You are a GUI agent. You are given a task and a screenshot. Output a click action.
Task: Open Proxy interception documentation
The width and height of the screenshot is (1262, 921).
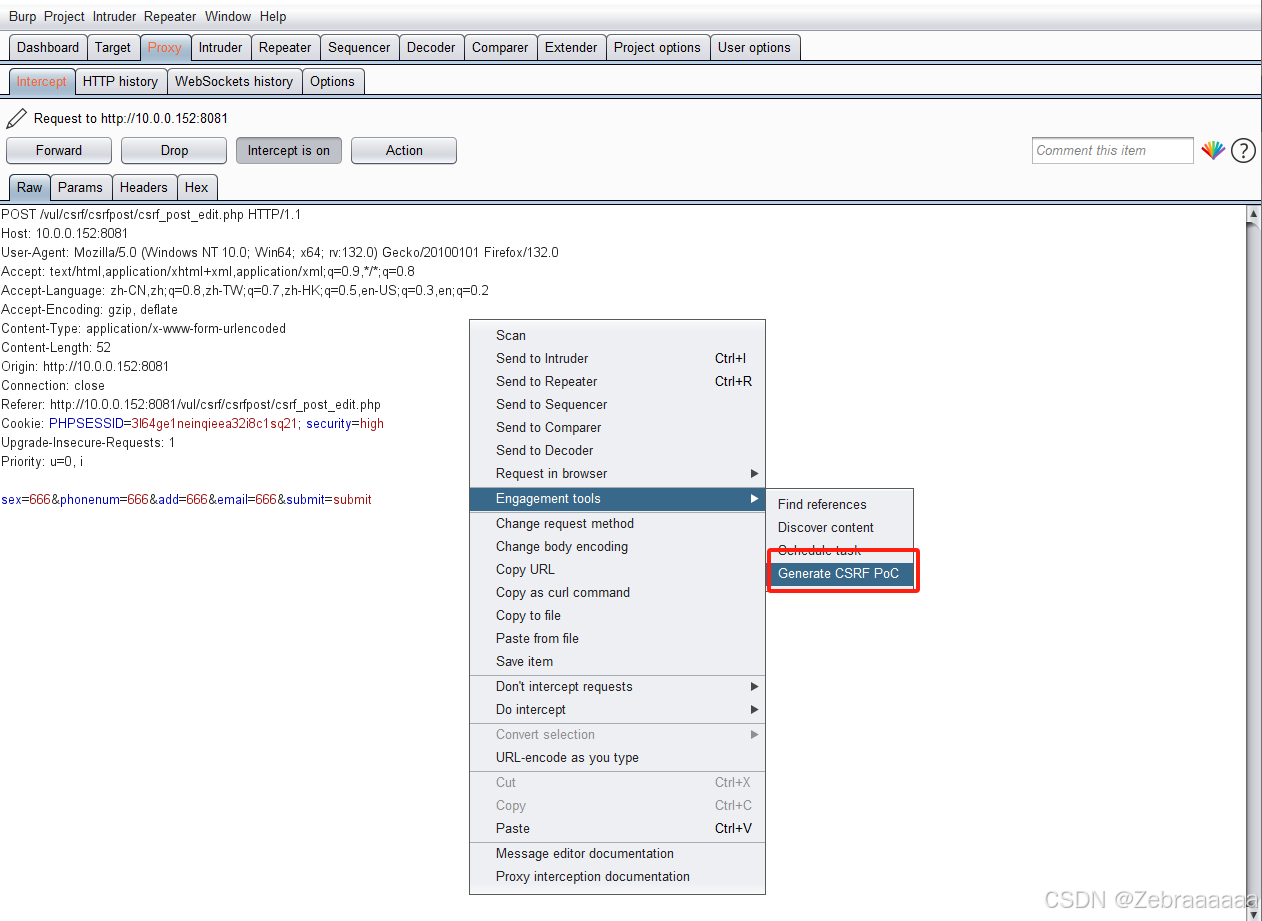[x=617, y=876]
